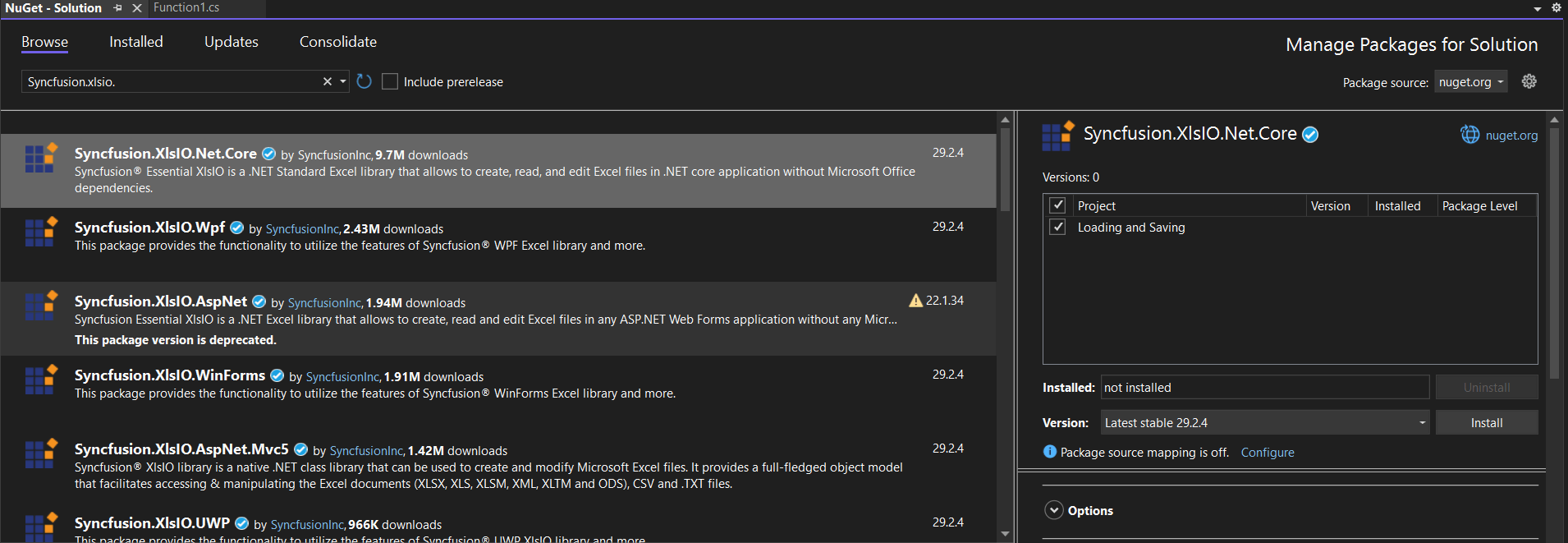Pin the NuGet - Solution tab

[x=118, y=7]
